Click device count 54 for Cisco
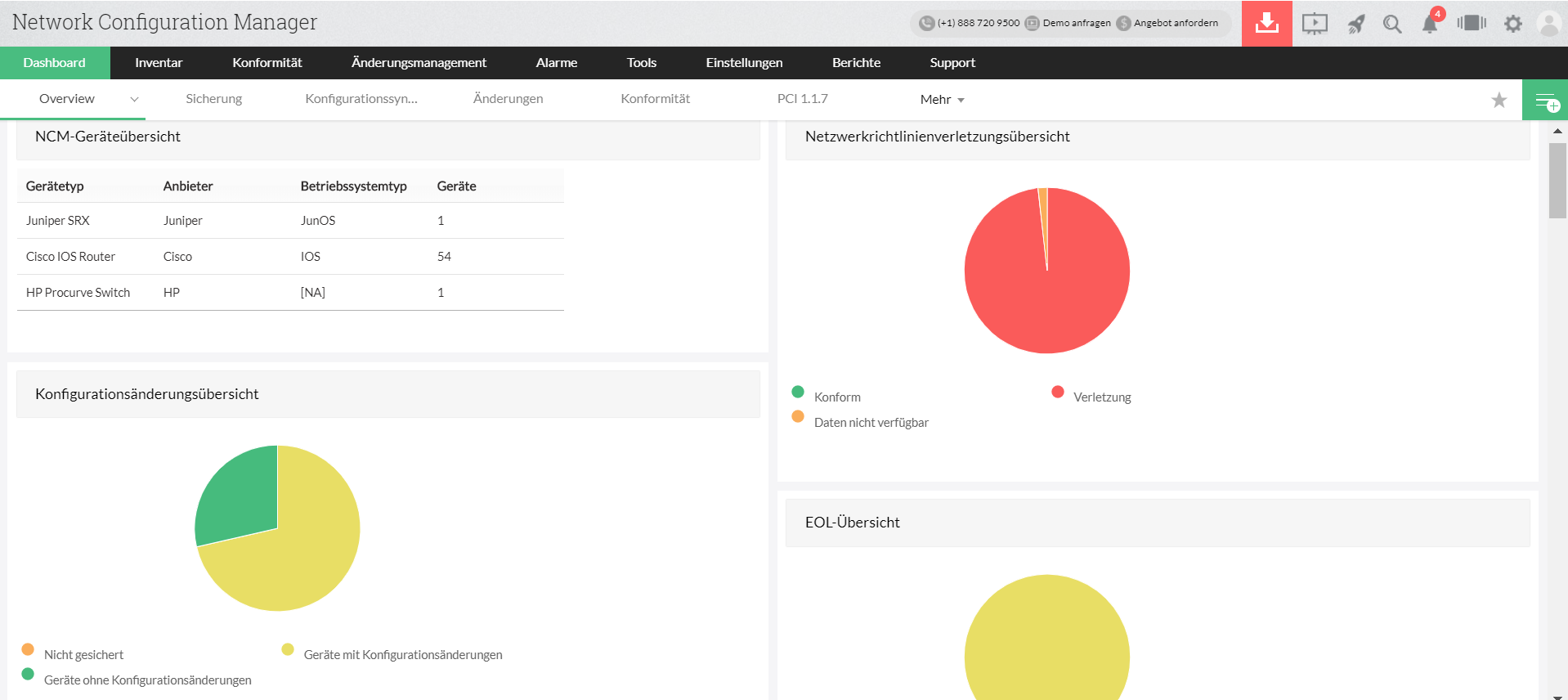Image resolution: width=1568 pixels, height=700 pixels. (x=444, y=257)
